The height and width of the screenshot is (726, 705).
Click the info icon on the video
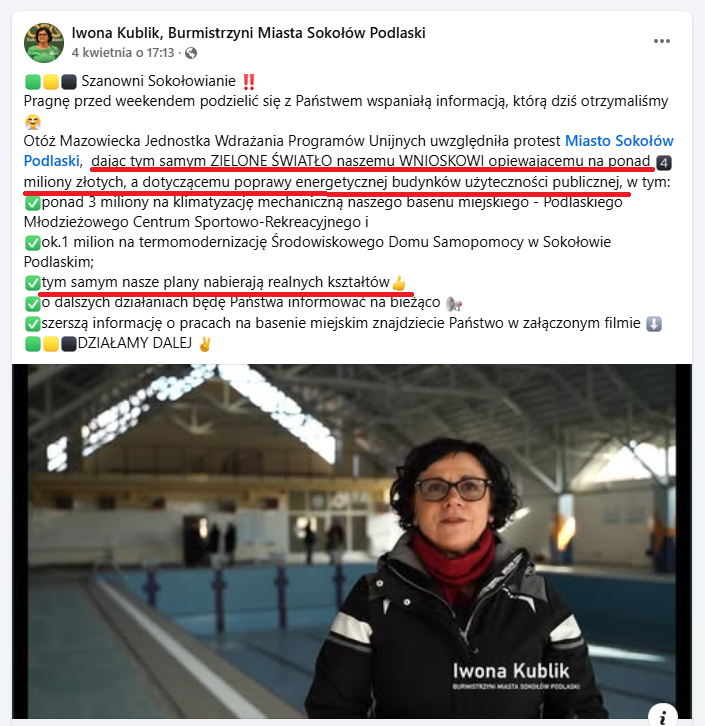click(x=662, y=716)
